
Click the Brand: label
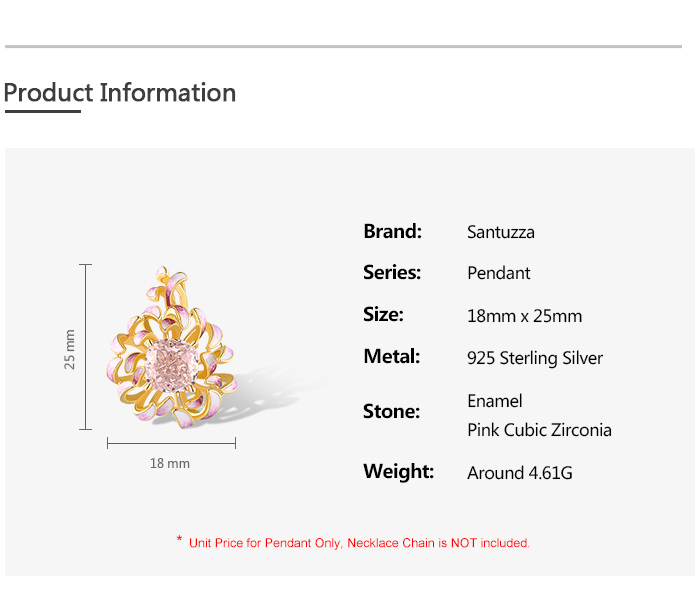392,231
